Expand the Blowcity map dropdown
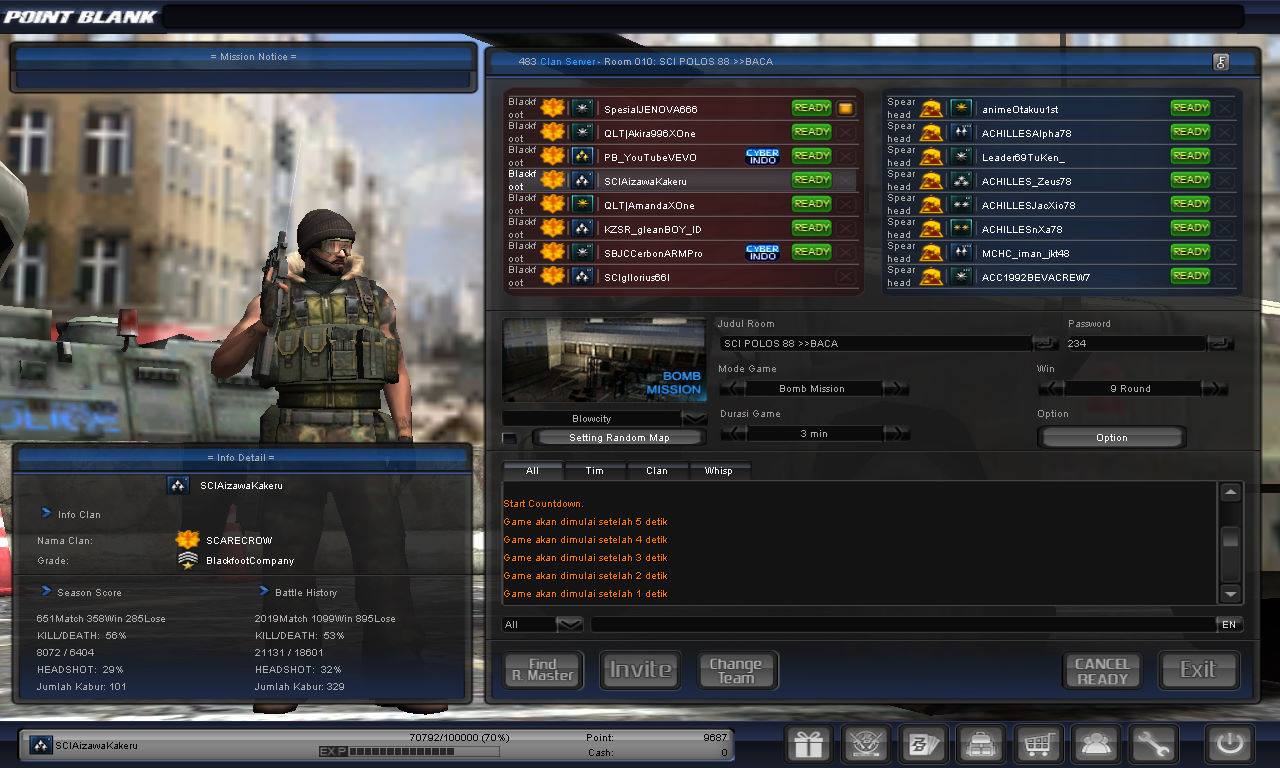Image resolution: width=1280 pixels, height=768 pixels. click(694, 418)
